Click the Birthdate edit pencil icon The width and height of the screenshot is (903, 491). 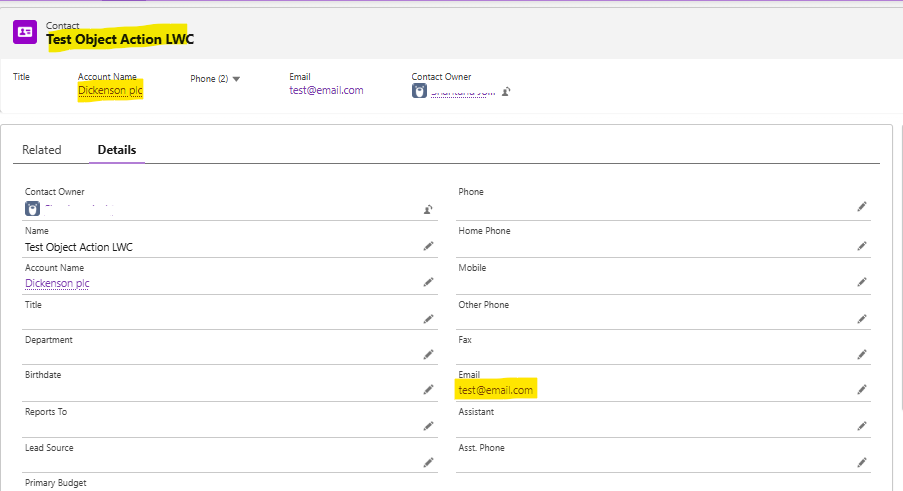(428, 390)
